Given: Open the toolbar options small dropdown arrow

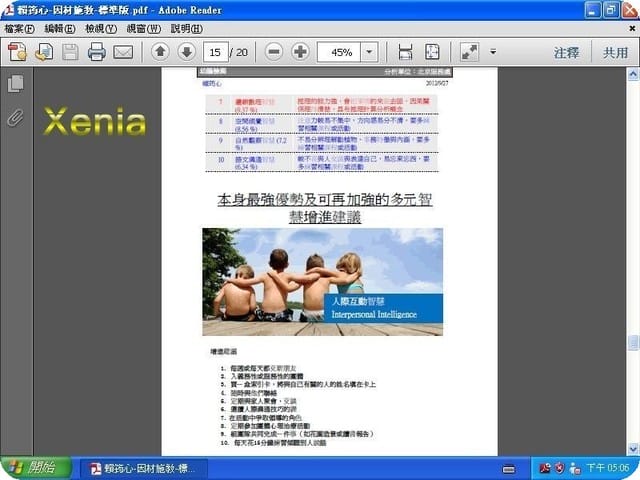Looking at the screenshot, I should click(x=493, y=52).
